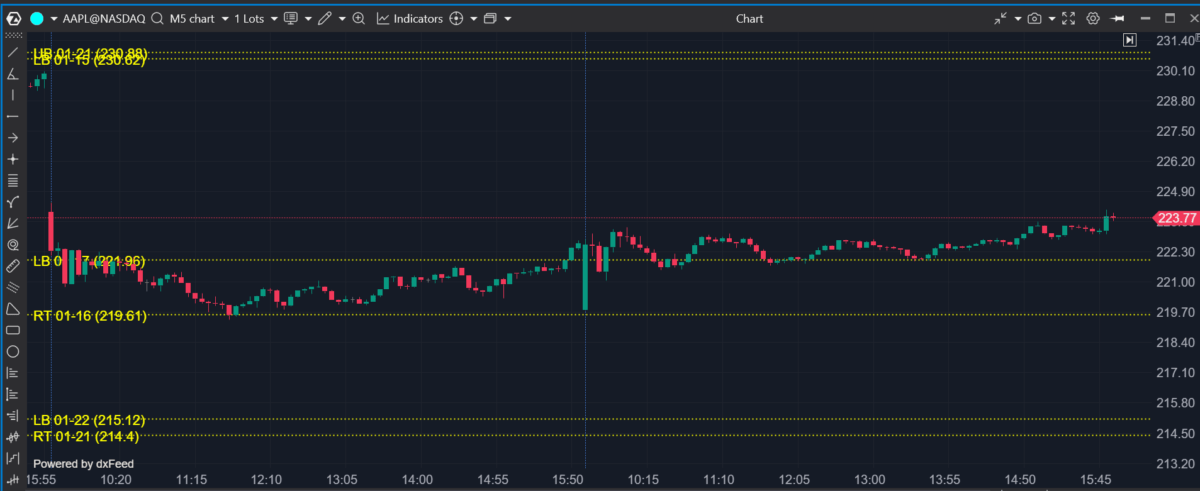The height and width of the screenshot is (491, 1200).
Task: Open the Indicators menu
Action: coord(409,18)
